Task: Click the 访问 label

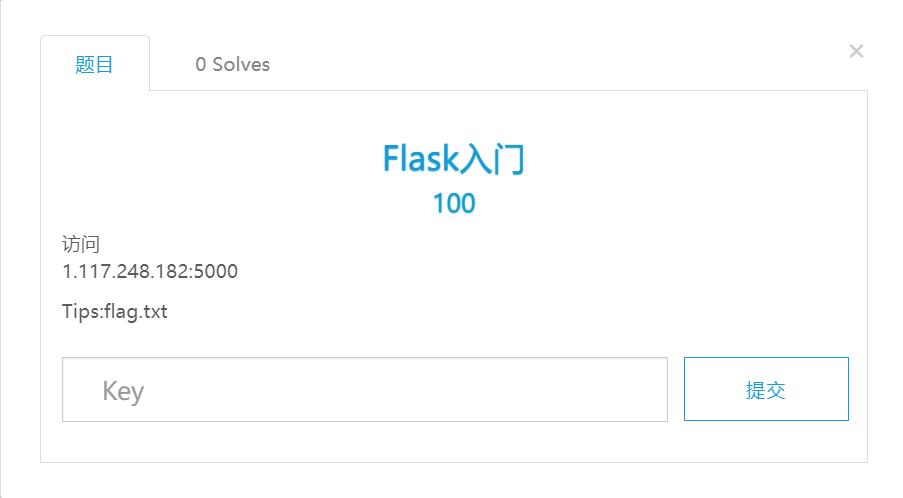Action: 81,246
